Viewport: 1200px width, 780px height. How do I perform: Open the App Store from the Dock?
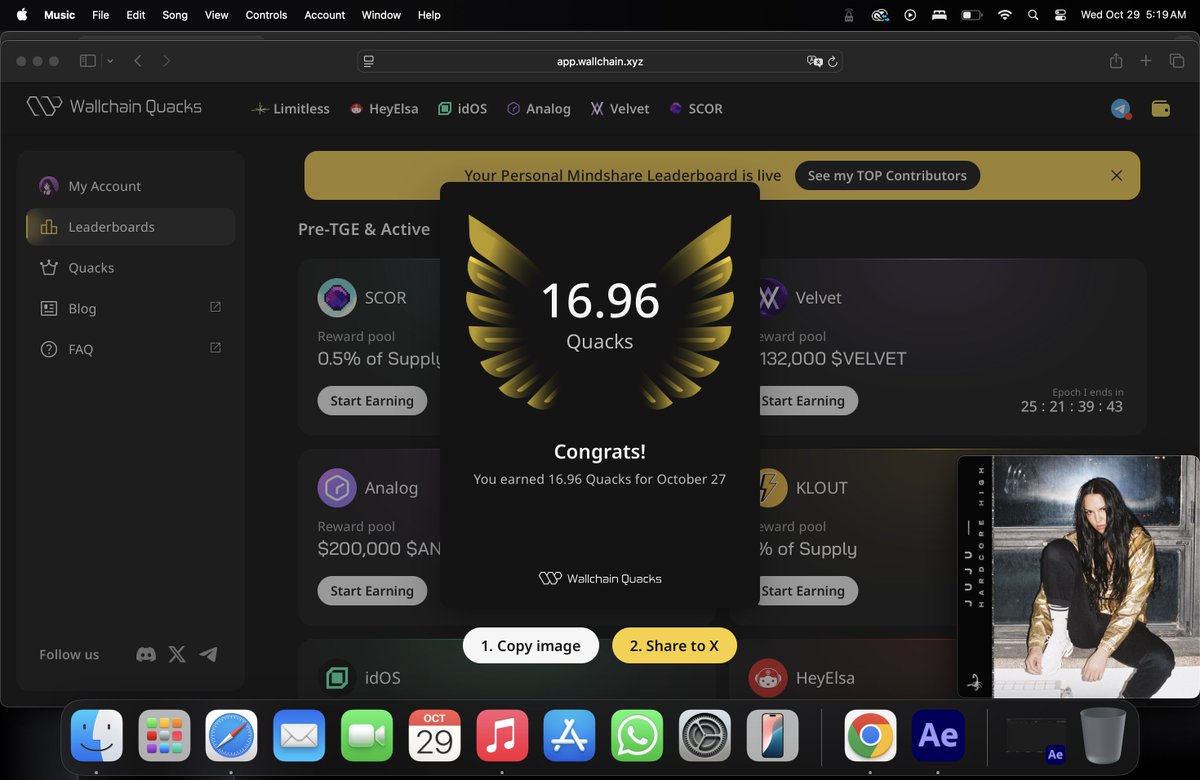coord(569,736)
